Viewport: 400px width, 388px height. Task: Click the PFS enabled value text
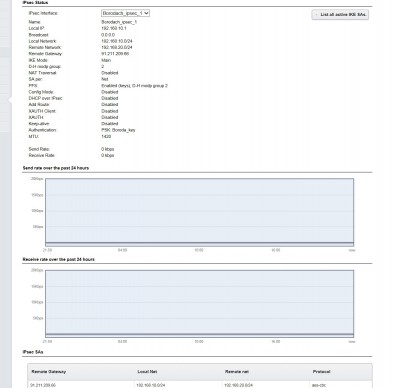click(134, 86)
